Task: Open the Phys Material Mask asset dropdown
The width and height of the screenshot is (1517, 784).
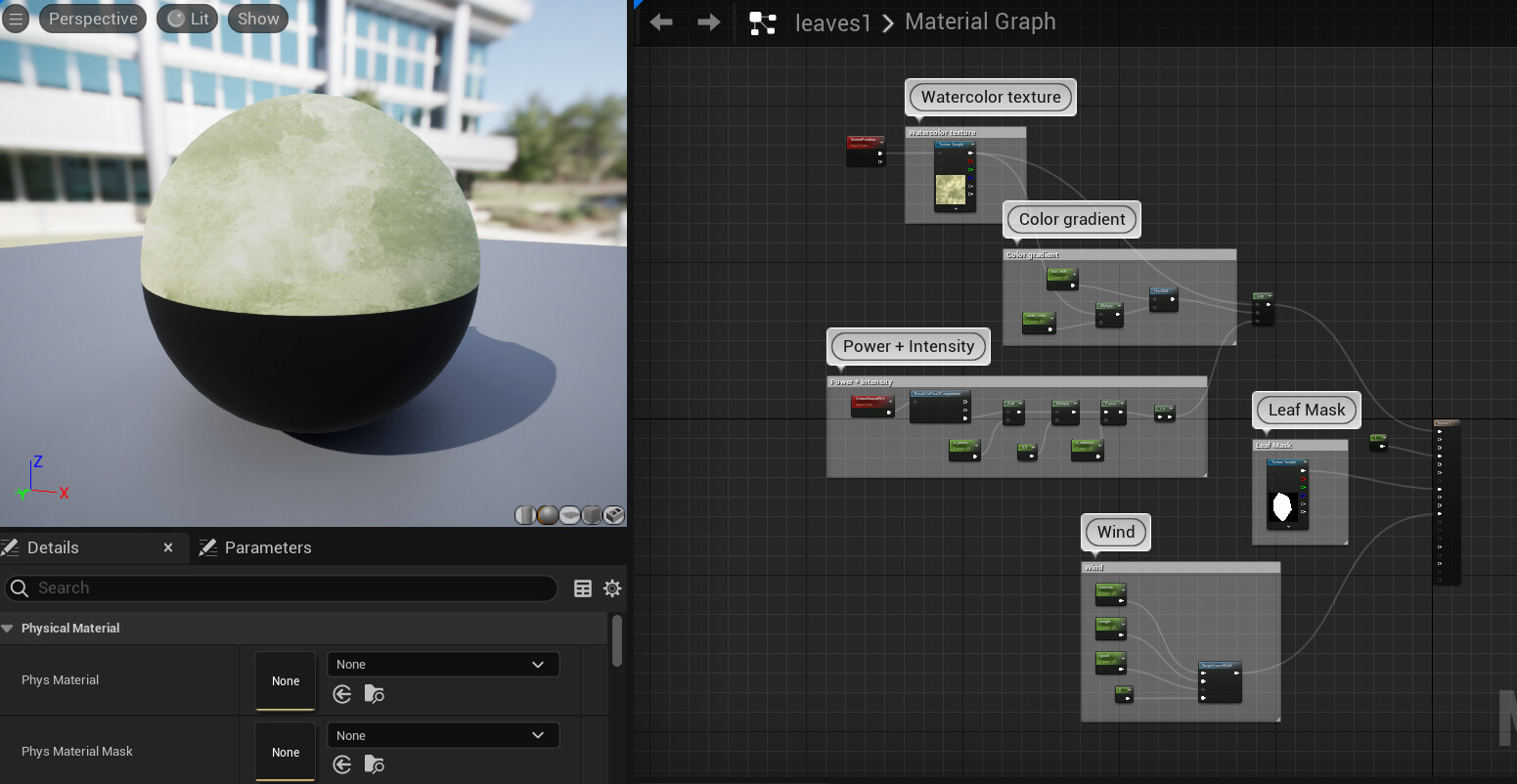Action: point(443,735)
